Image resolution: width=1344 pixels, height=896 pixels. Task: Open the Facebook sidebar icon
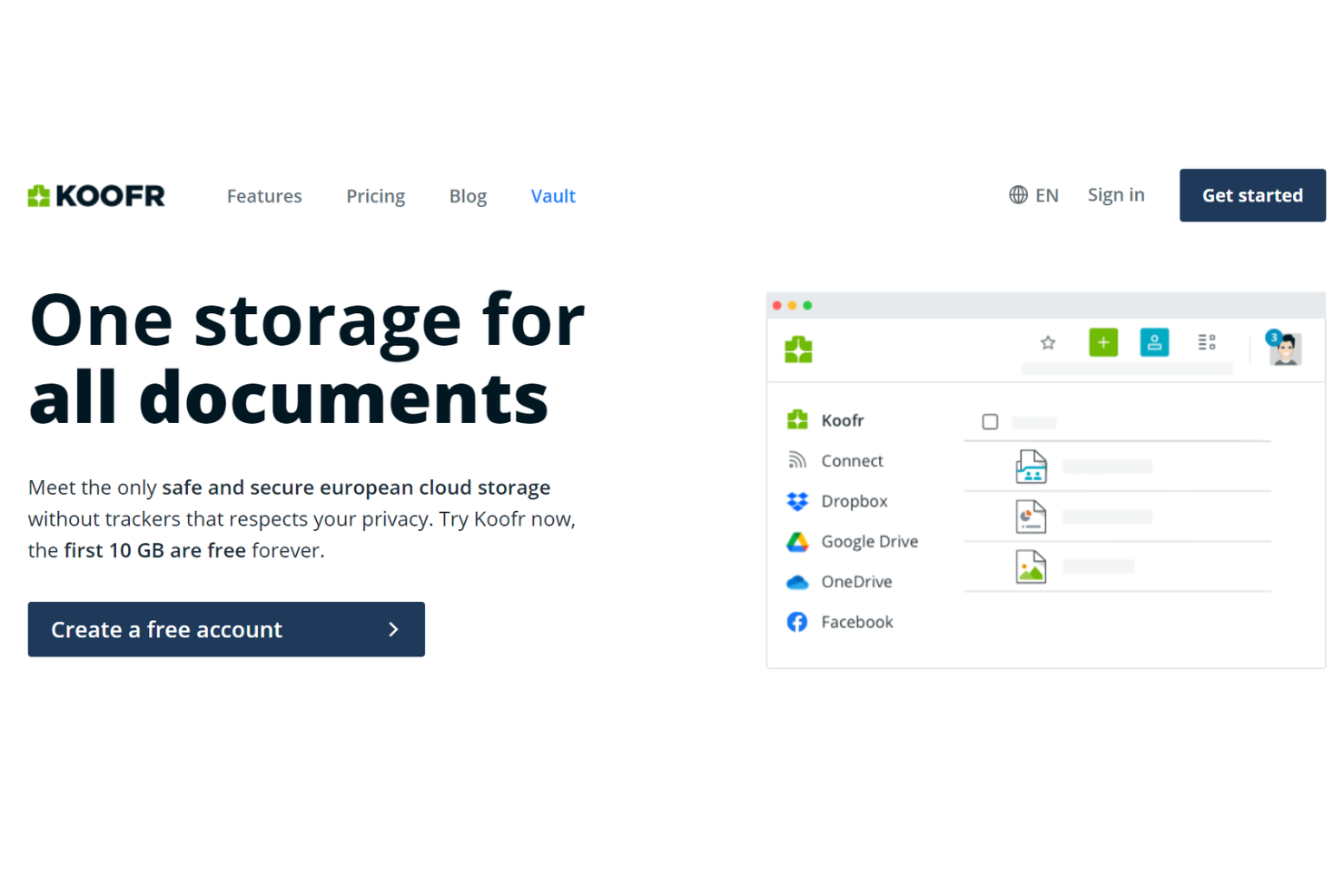coord(797,622)
